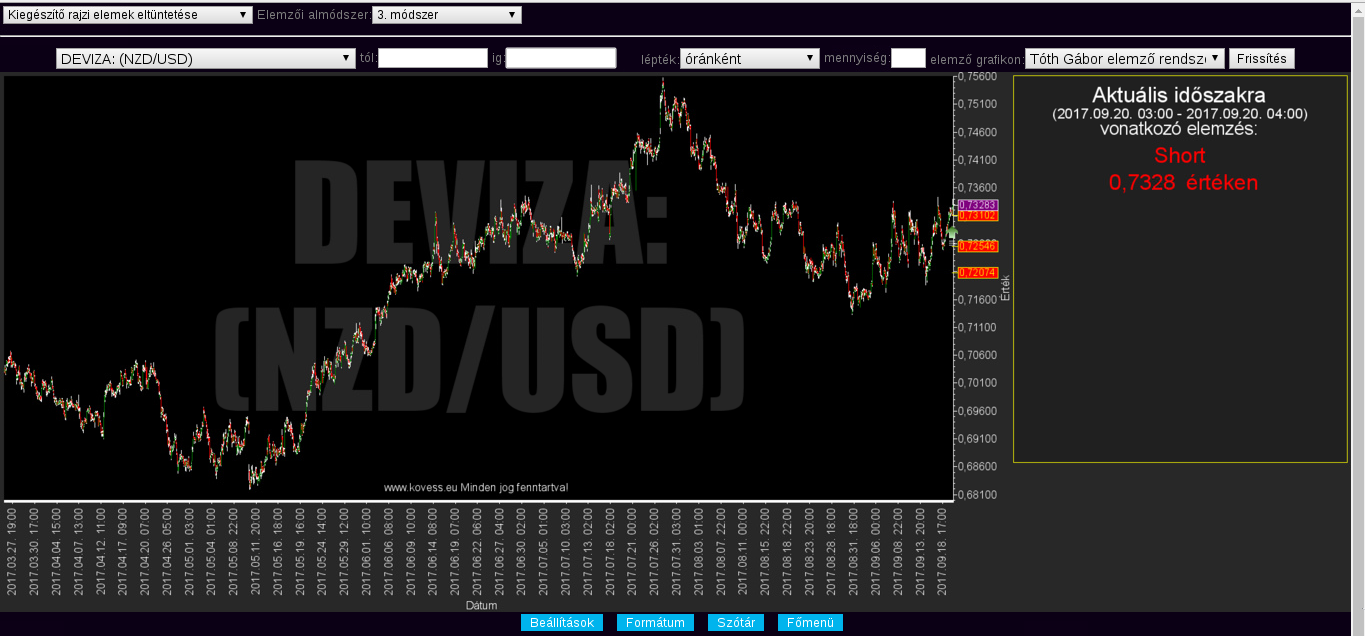Click the red 'Short' analysis signal text

tap(1179, 156)
